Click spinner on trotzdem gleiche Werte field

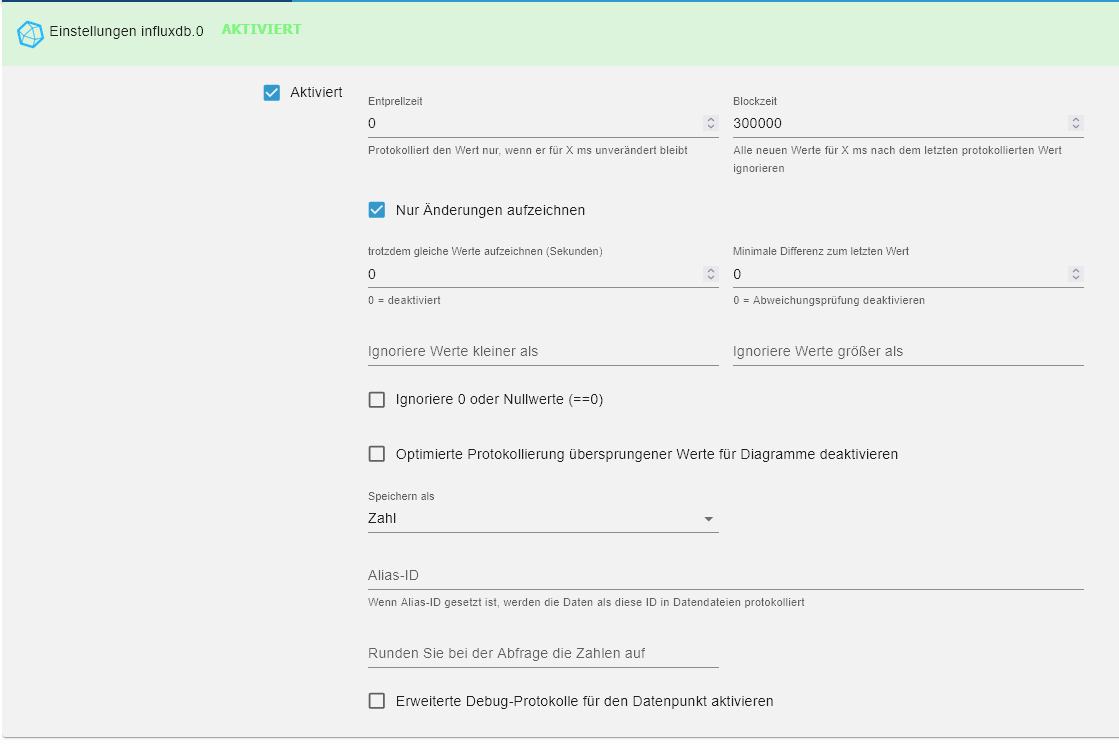[x=711, y=274]
